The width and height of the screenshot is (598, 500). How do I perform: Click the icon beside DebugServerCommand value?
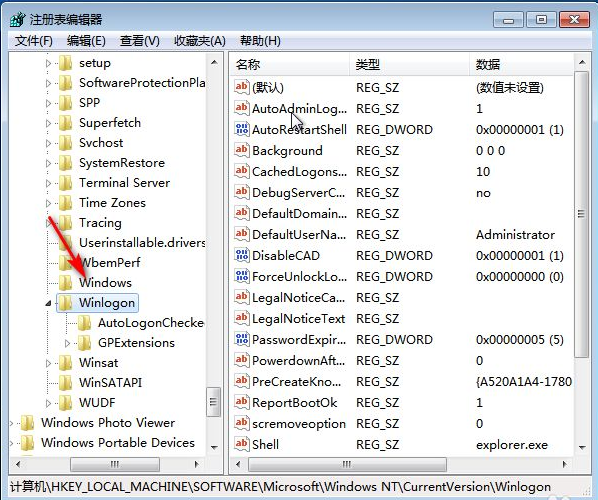(242, 192)
